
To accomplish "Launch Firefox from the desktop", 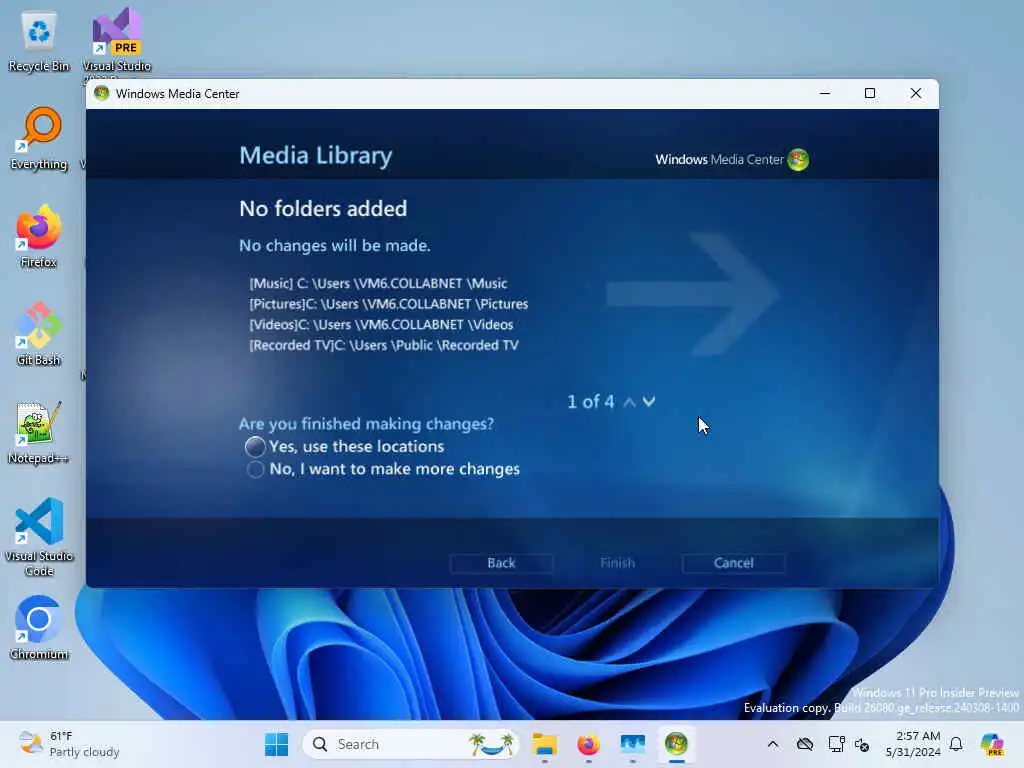I will click(x=39, y=236).
